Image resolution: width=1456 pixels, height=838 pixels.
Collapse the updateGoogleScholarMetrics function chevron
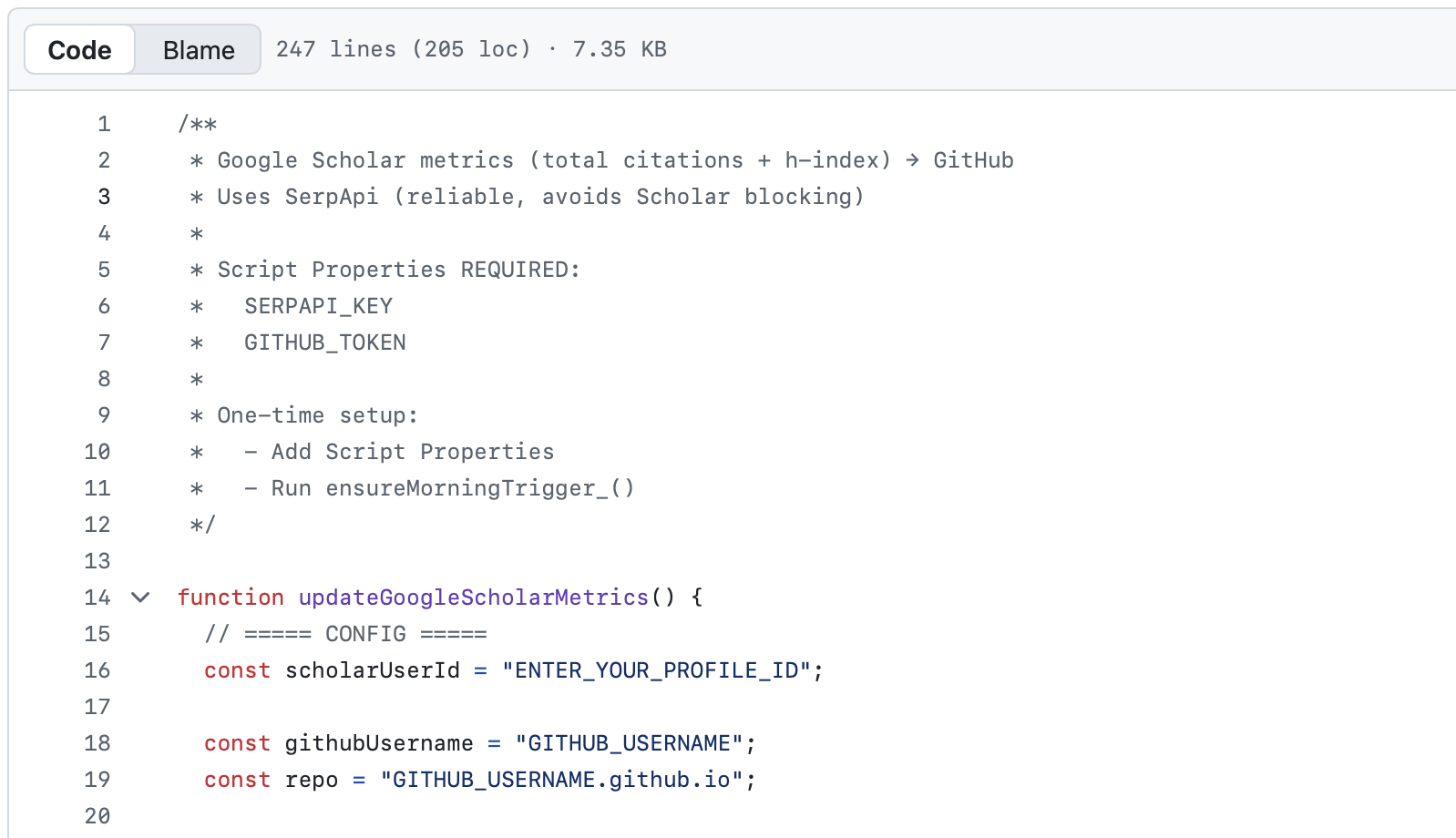pos(140,598)
